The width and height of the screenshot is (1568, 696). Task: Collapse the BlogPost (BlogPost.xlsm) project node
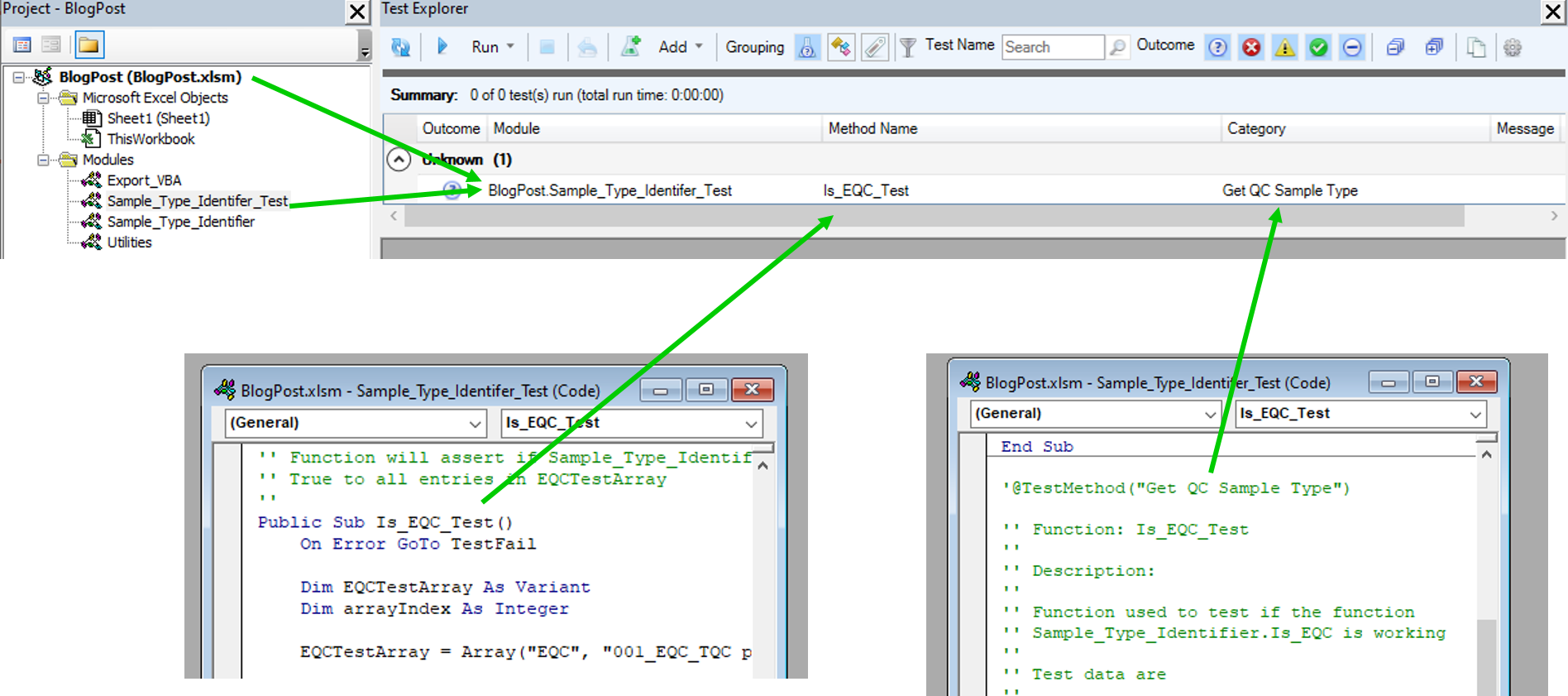tap(18, 77)
